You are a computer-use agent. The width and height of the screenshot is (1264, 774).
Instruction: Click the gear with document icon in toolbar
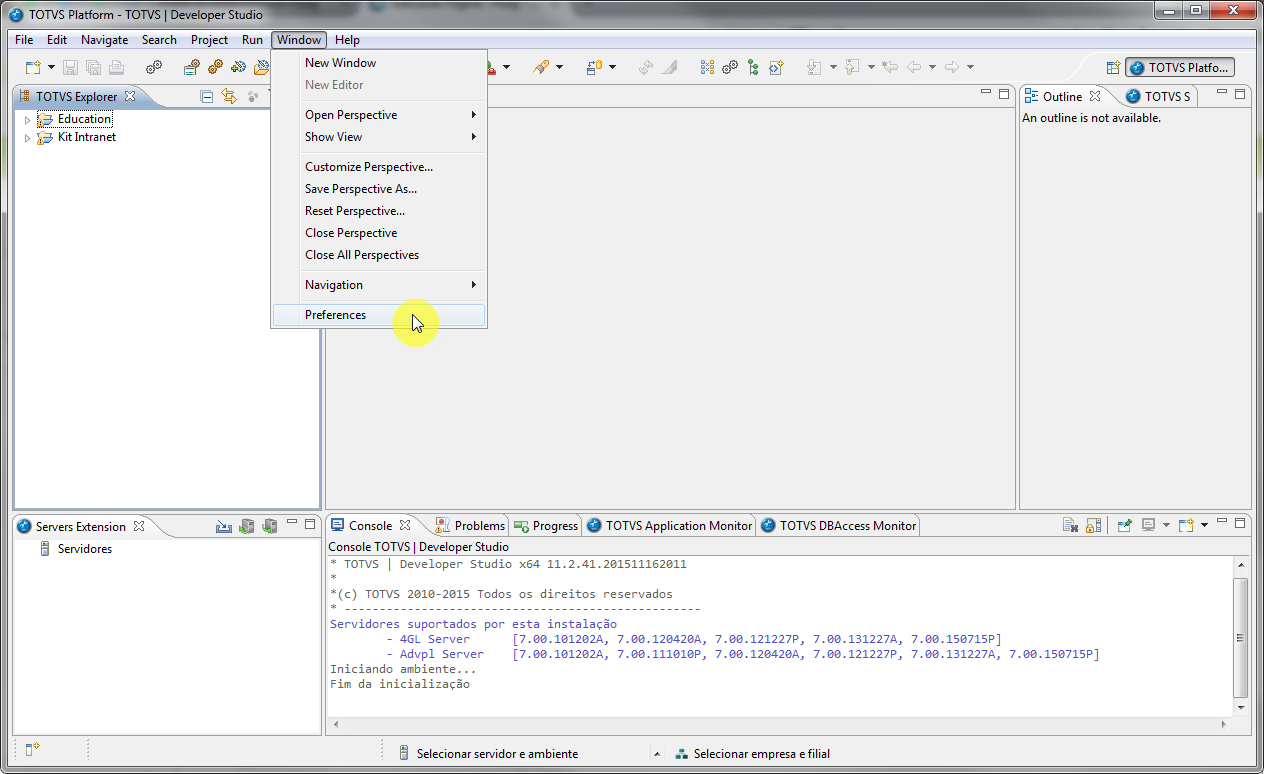point(191,67)
